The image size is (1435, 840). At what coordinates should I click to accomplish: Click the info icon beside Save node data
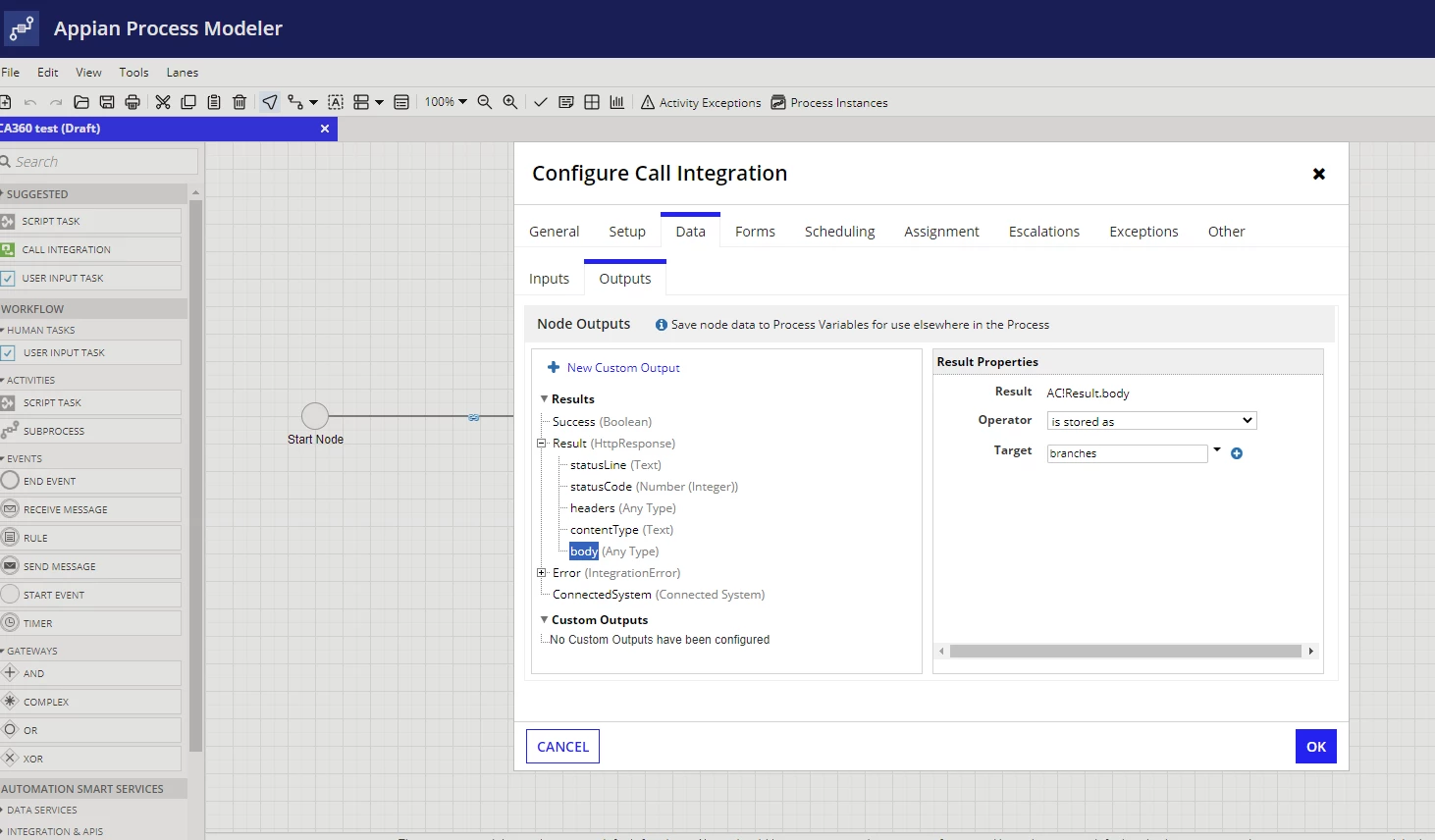click(x=662, y=325)
